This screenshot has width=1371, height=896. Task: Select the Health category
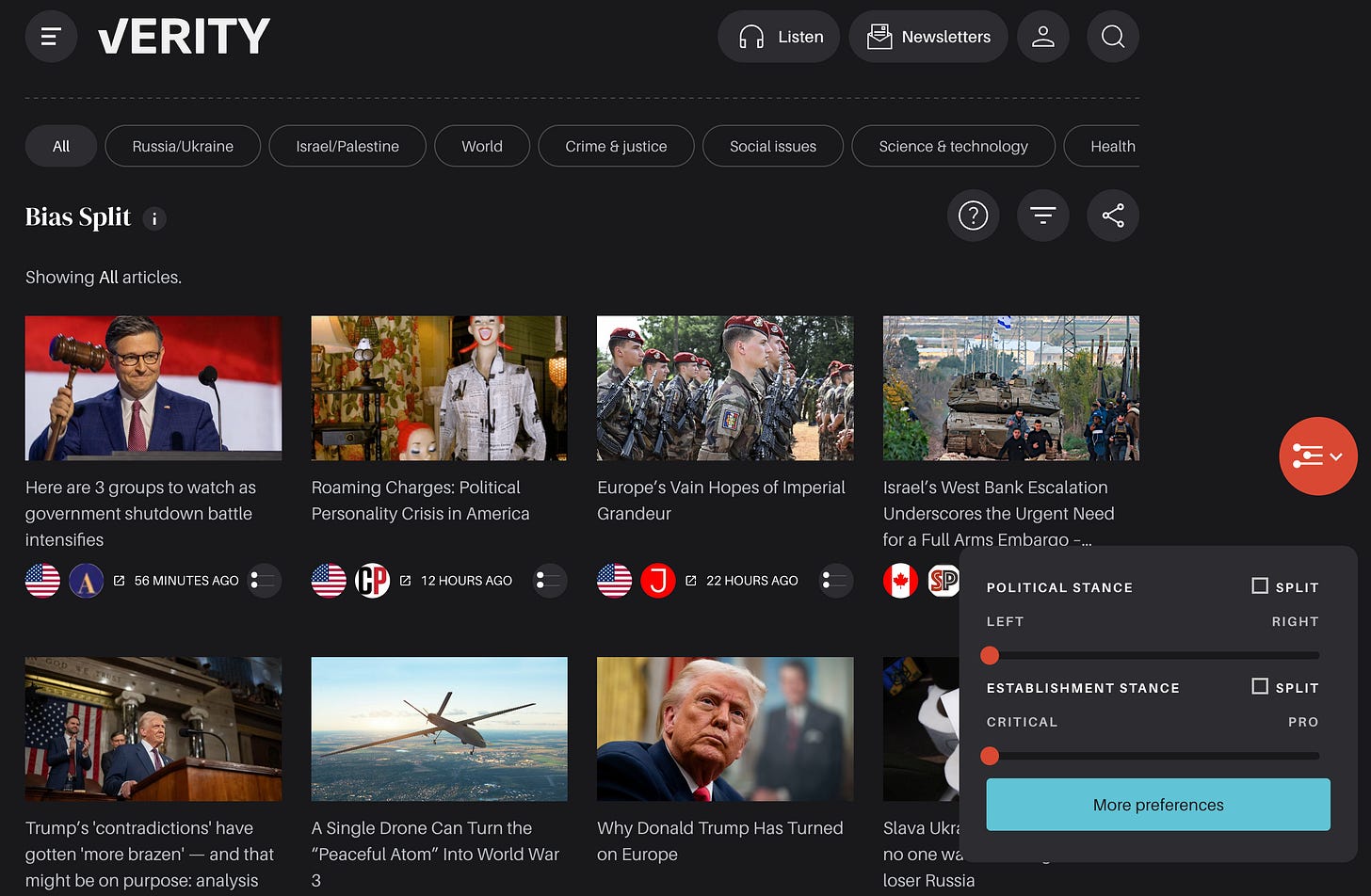coord(1103,146)
